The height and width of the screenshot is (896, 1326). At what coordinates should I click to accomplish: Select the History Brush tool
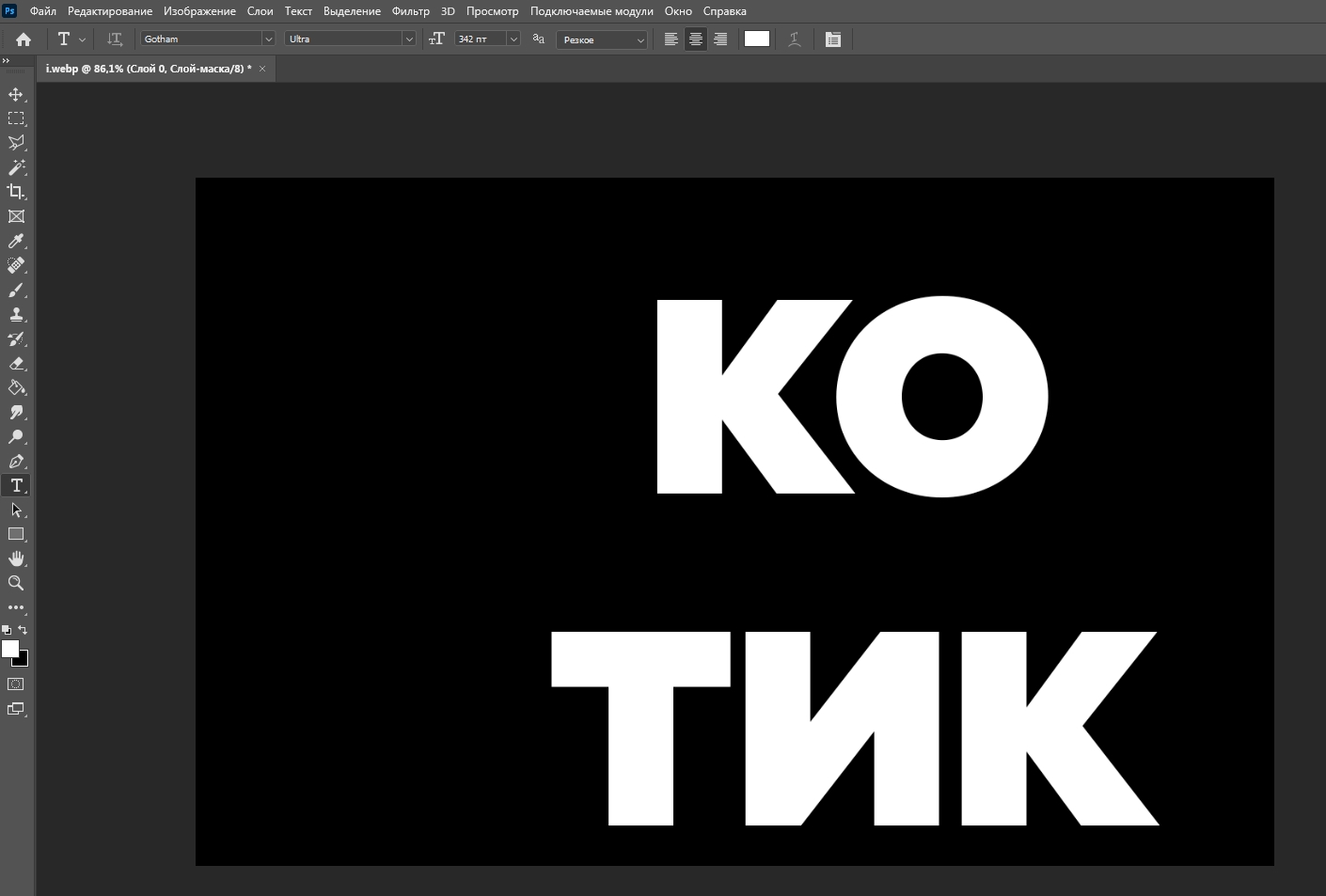pyautogui.click(x=16, y=338)
